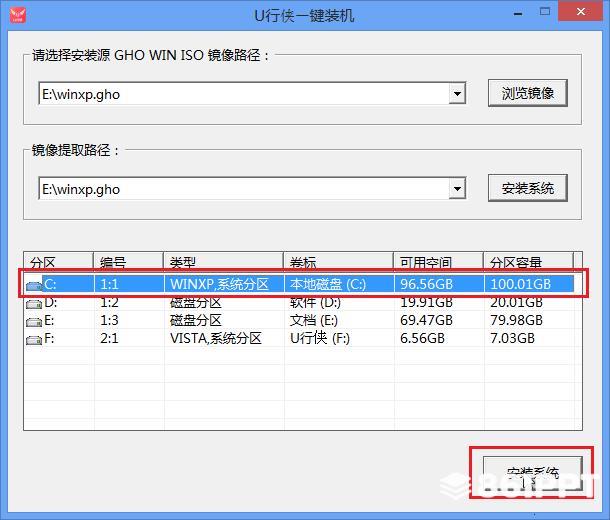Select the WINXP,系统分区 cell
The width and height of the screenshot is (610, 520).
coord(219,284)
